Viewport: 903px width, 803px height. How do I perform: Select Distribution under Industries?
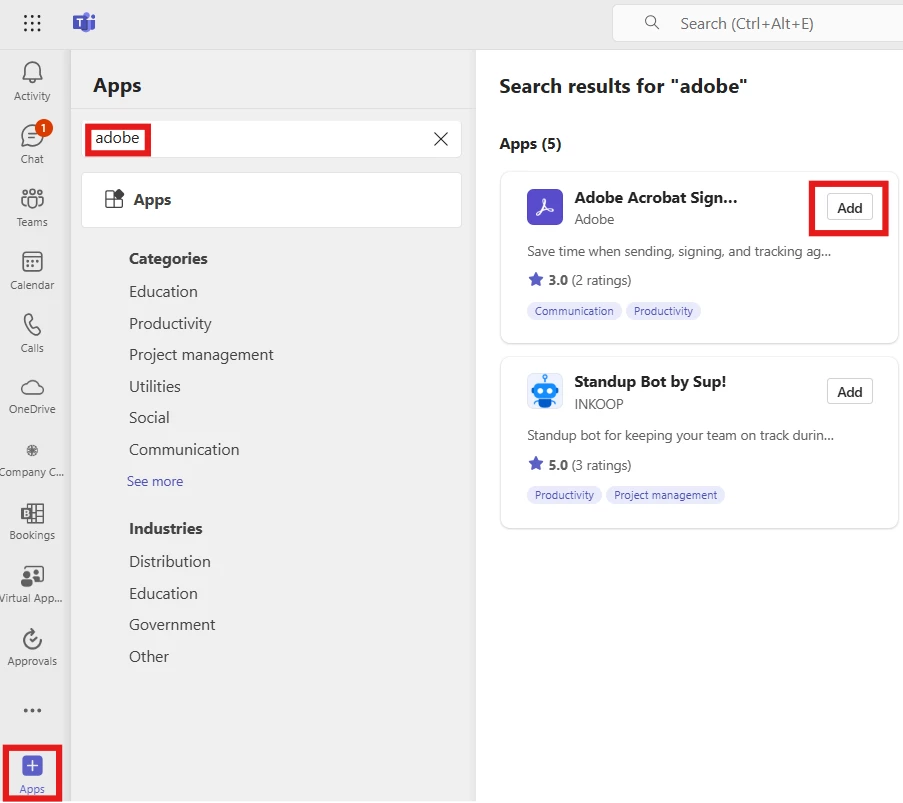[x=170, y=562]
